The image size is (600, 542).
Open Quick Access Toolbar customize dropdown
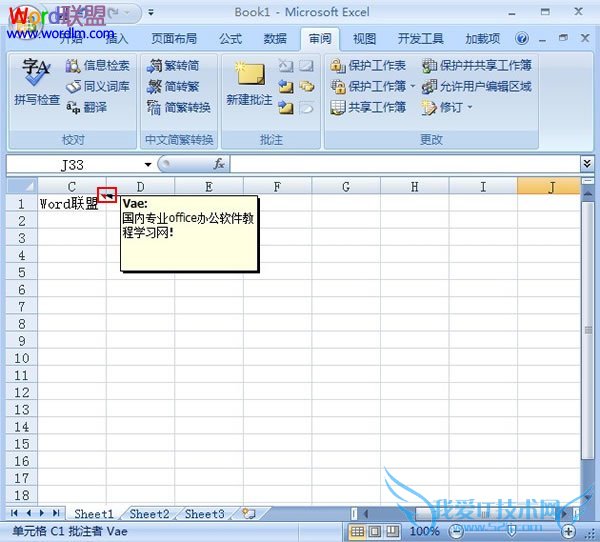tap(151, 13)
